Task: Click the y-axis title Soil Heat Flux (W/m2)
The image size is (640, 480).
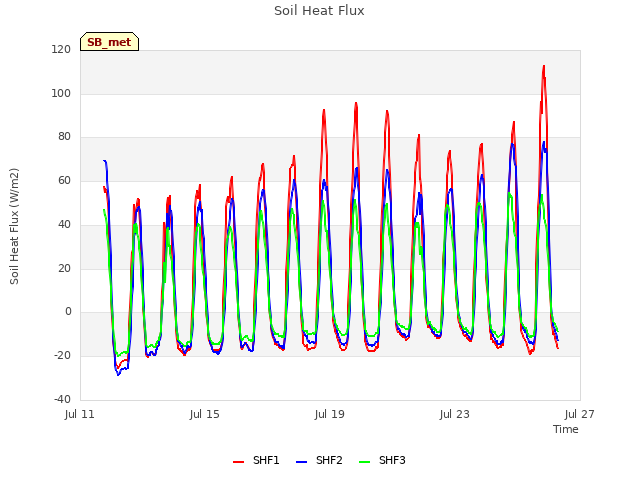Action: tap(14, 226)
